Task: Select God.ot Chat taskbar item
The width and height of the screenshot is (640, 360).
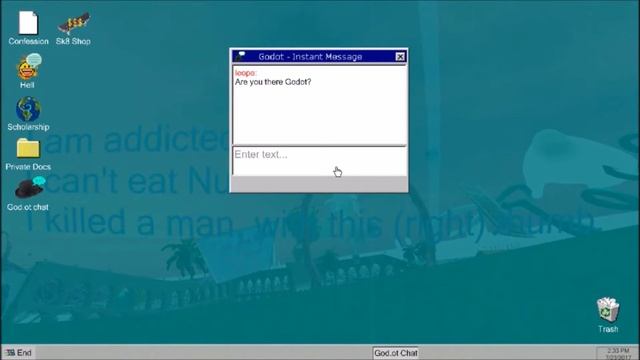Action: 396,353
